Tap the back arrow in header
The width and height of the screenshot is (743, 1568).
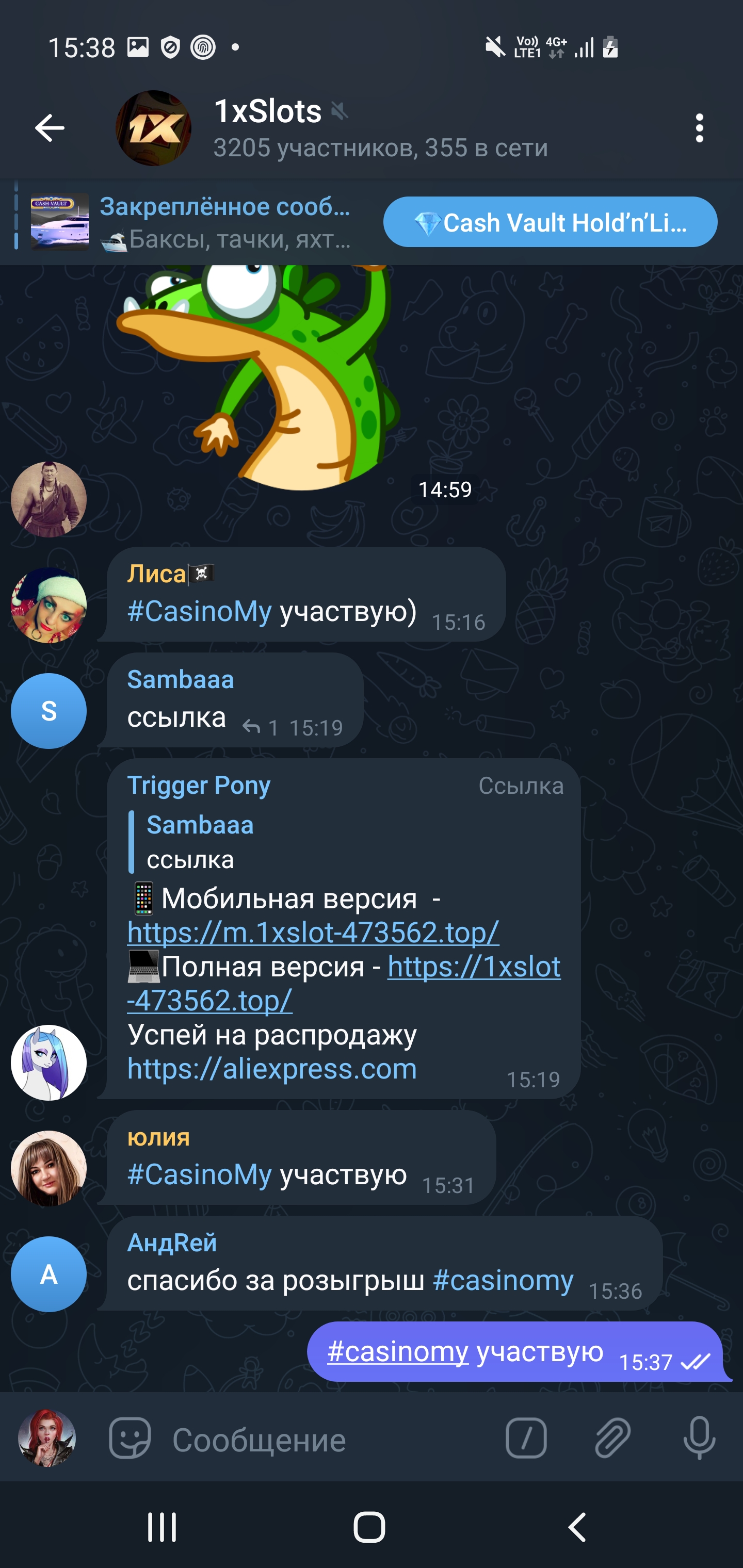[x=50, y=128]
